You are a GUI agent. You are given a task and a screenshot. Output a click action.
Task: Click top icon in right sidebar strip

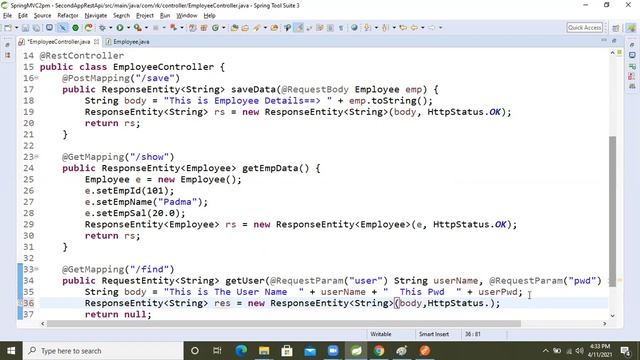(x=632, y=44)
